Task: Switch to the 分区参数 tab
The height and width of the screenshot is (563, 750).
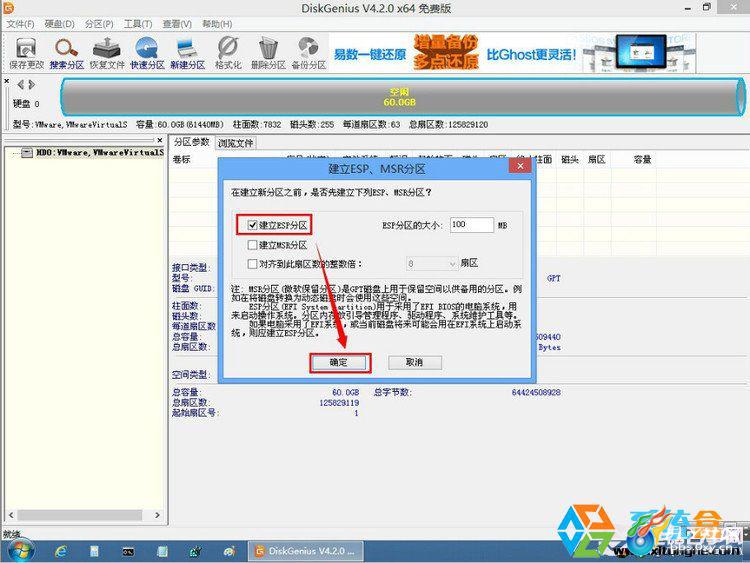Action: pyautogui.click(x=192, y=142)
